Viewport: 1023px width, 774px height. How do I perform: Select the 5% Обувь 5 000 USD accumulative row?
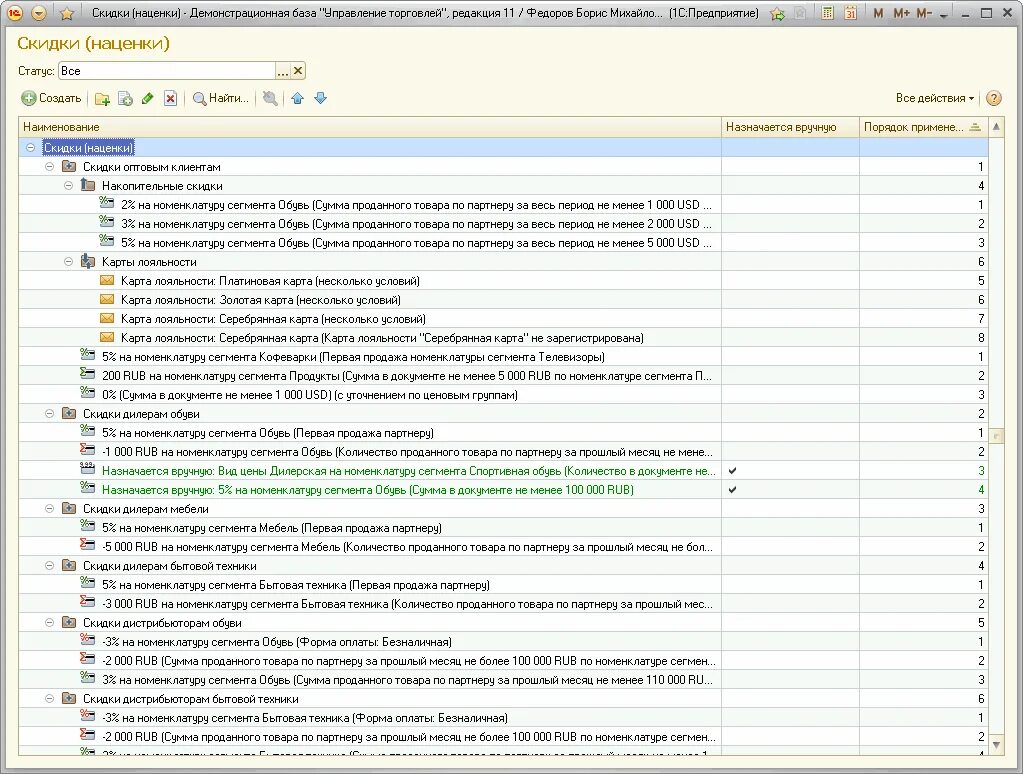point(503,243)
